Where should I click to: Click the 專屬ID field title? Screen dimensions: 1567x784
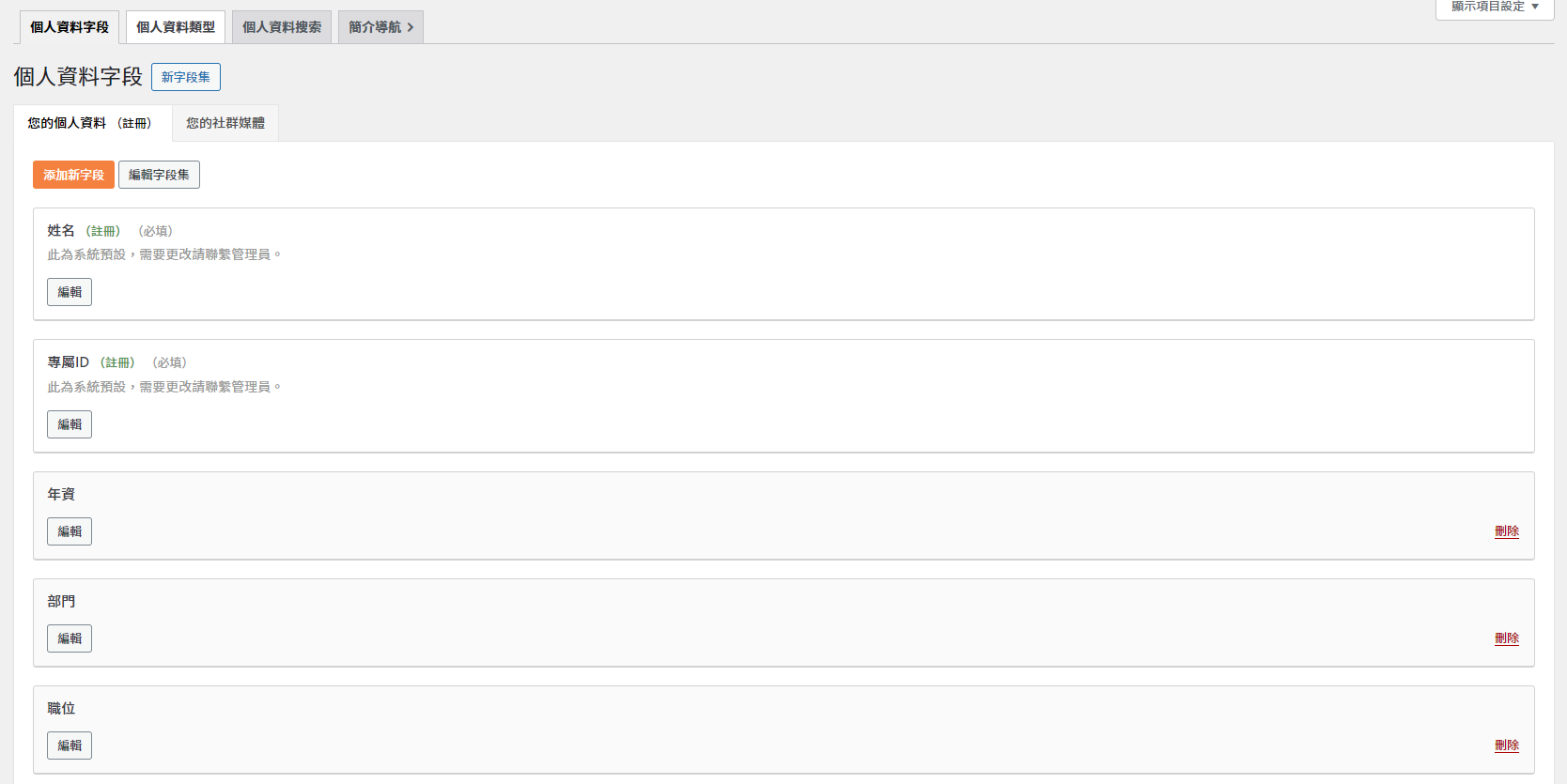pos(69,362)
